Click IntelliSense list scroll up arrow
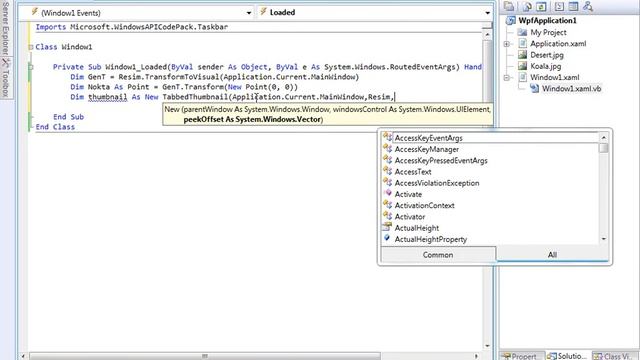This screenshot has width=640, height=360. click(x=604, y=138)
